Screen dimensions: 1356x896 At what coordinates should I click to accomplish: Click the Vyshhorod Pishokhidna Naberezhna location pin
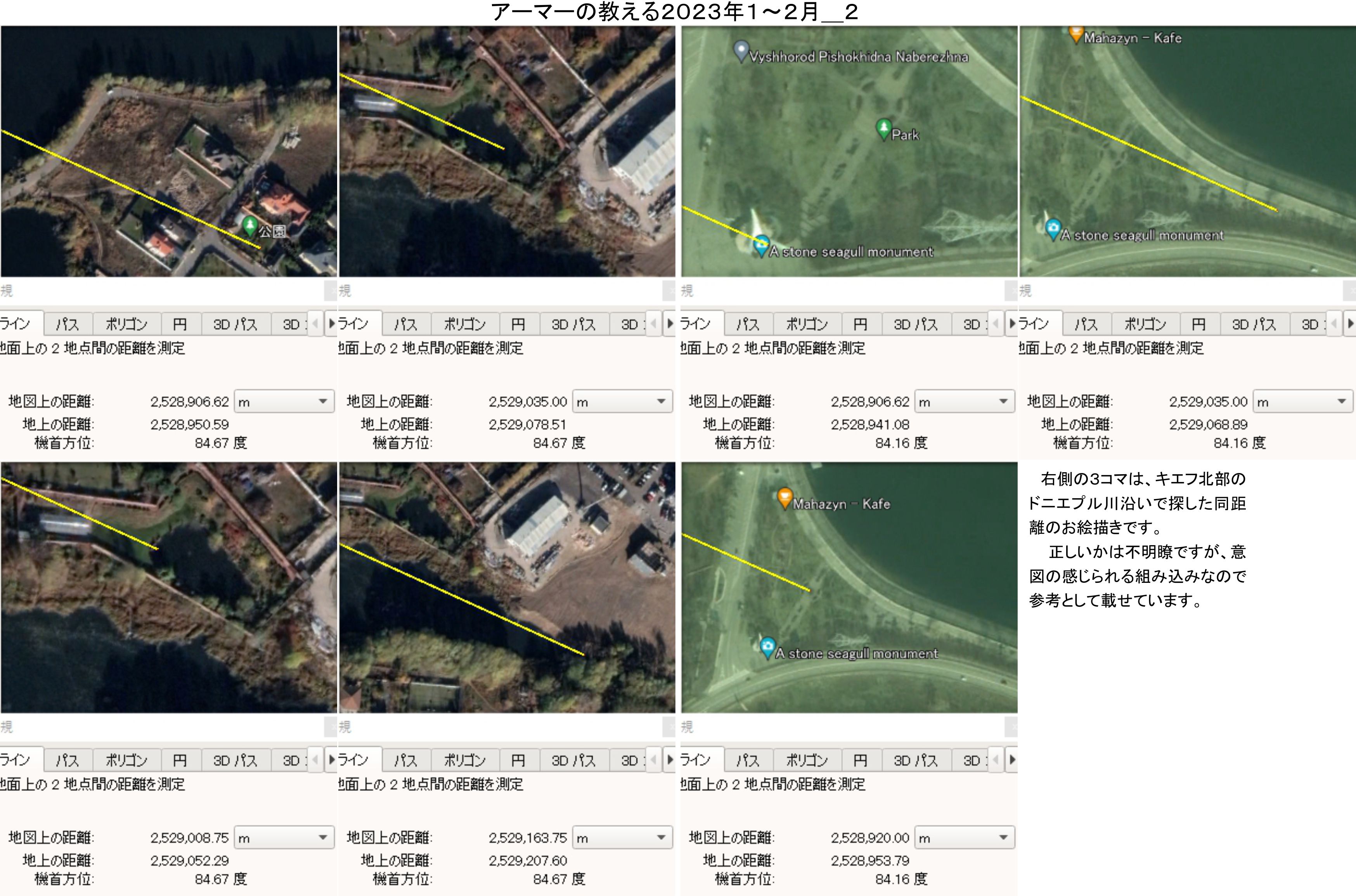click(x=741, y=52)
